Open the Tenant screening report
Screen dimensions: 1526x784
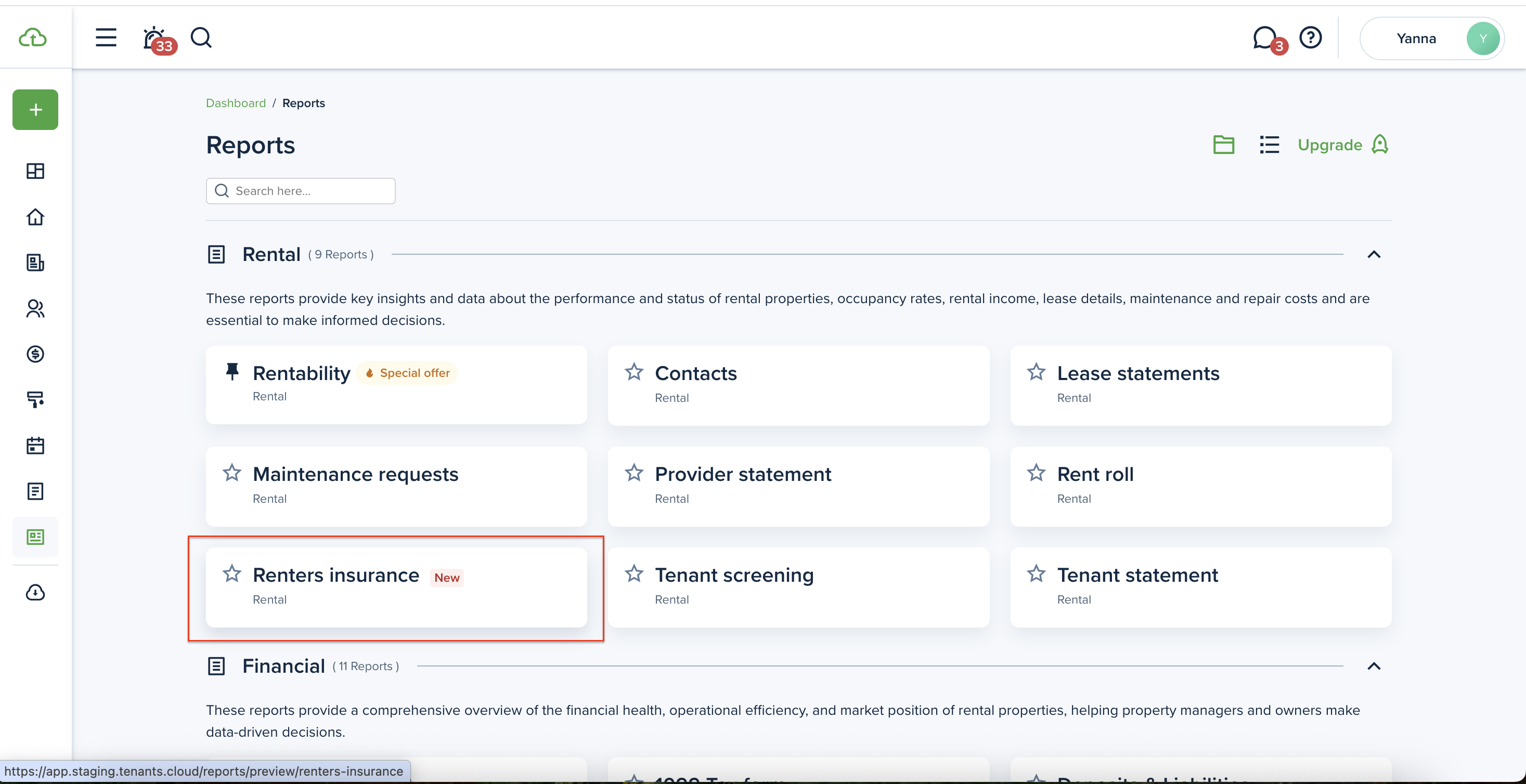tap(798, 587)
